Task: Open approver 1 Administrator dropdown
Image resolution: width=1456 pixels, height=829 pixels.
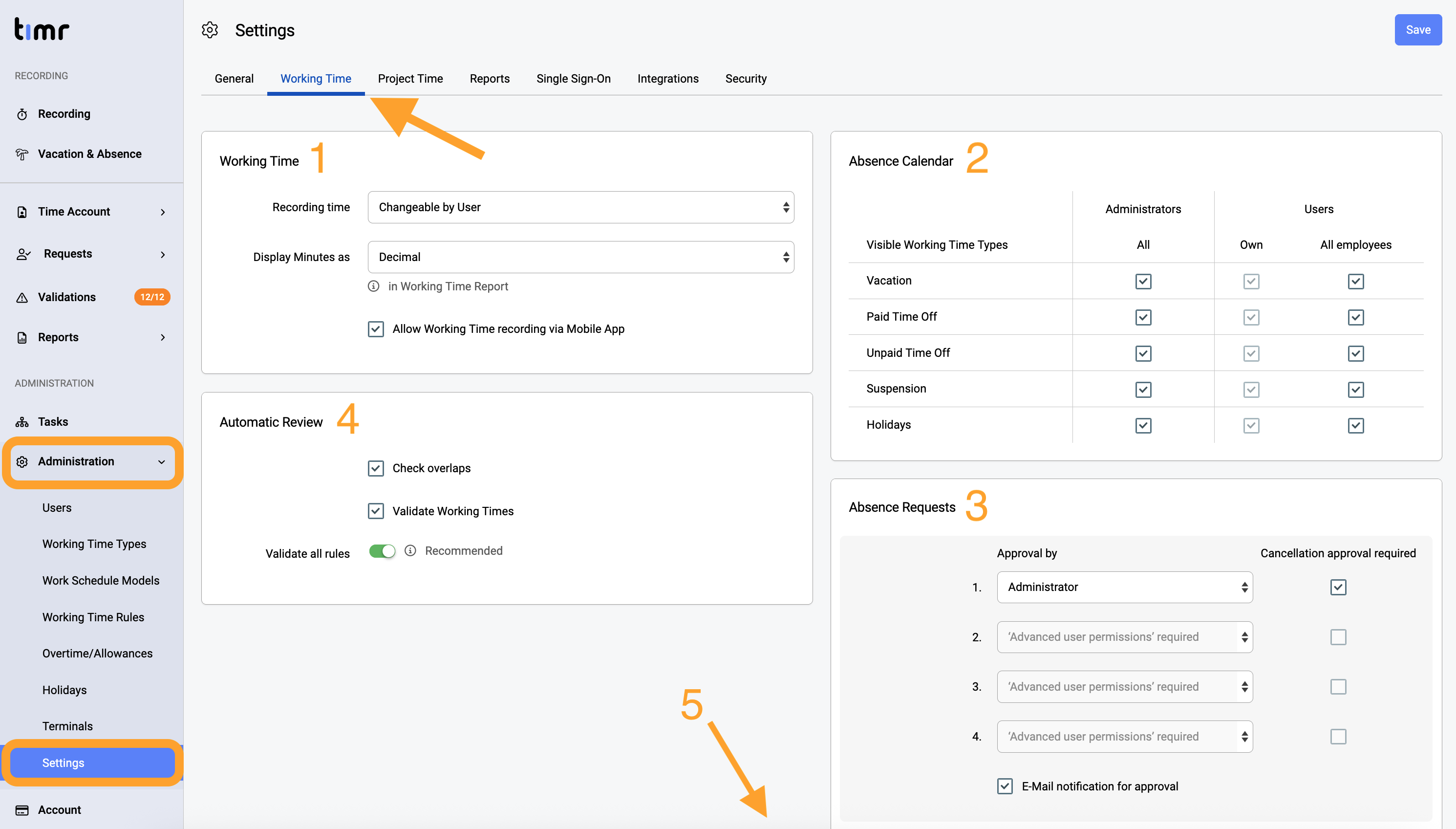Action: tap(1124, 587)
